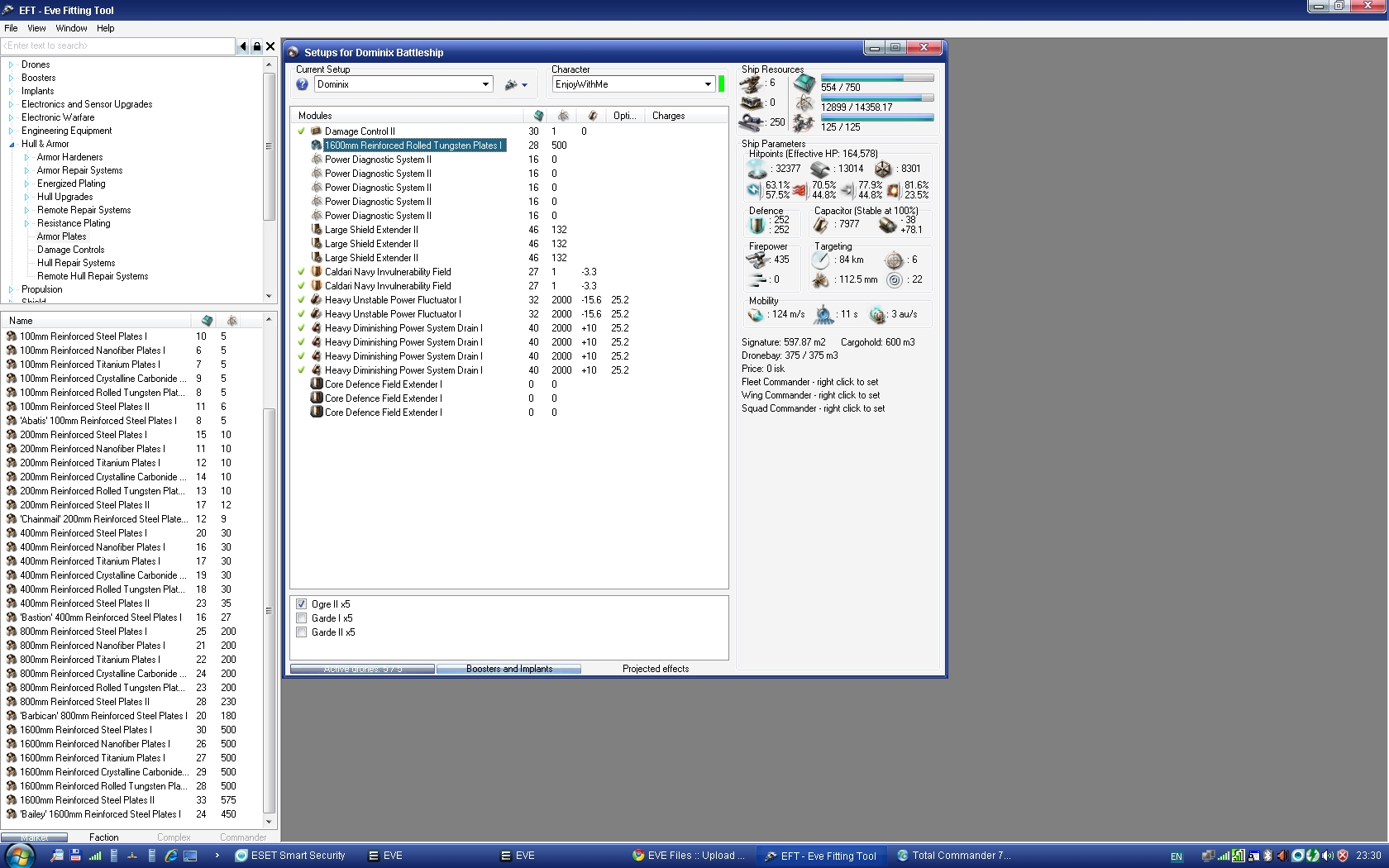Open the File menu
Screen dimensions: 1389x868
[x=11, y=28]
